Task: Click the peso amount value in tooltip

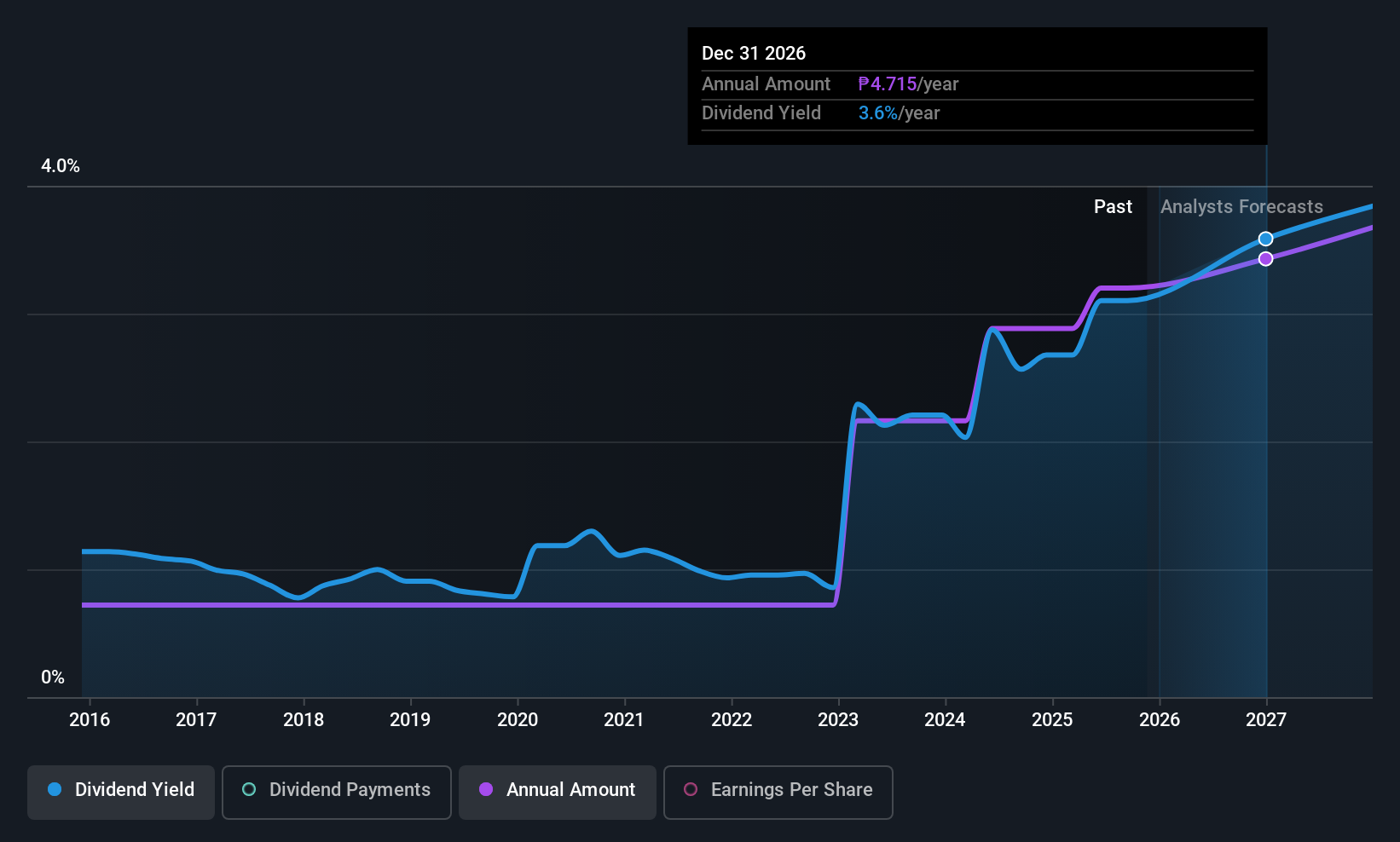Action: tap(888, 84)
